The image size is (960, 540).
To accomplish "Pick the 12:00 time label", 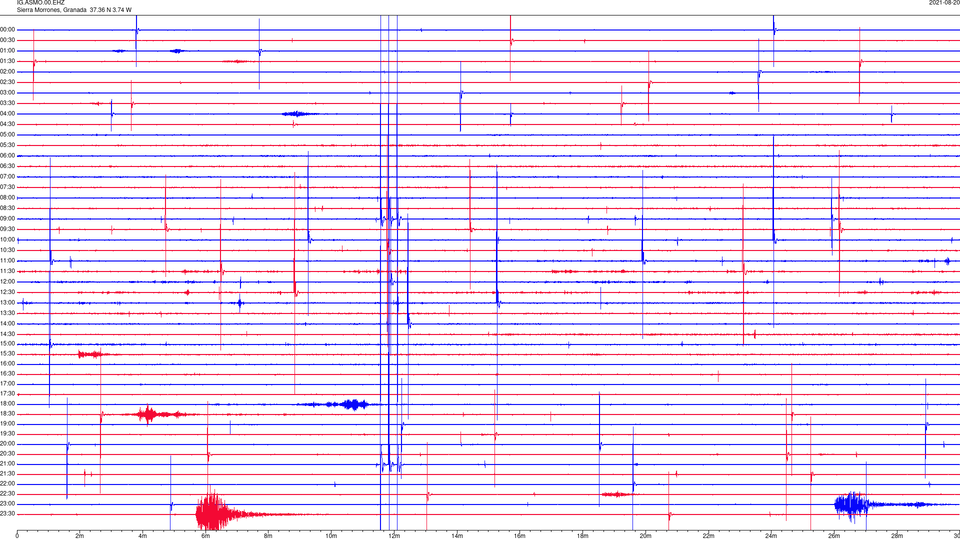I will click(8, 282).
